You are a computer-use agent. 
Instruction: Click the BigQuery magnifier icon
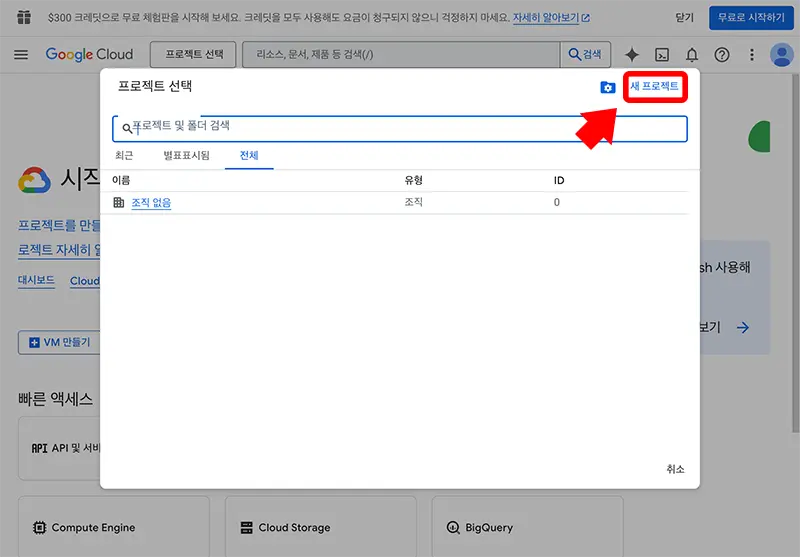pos(453,527)
